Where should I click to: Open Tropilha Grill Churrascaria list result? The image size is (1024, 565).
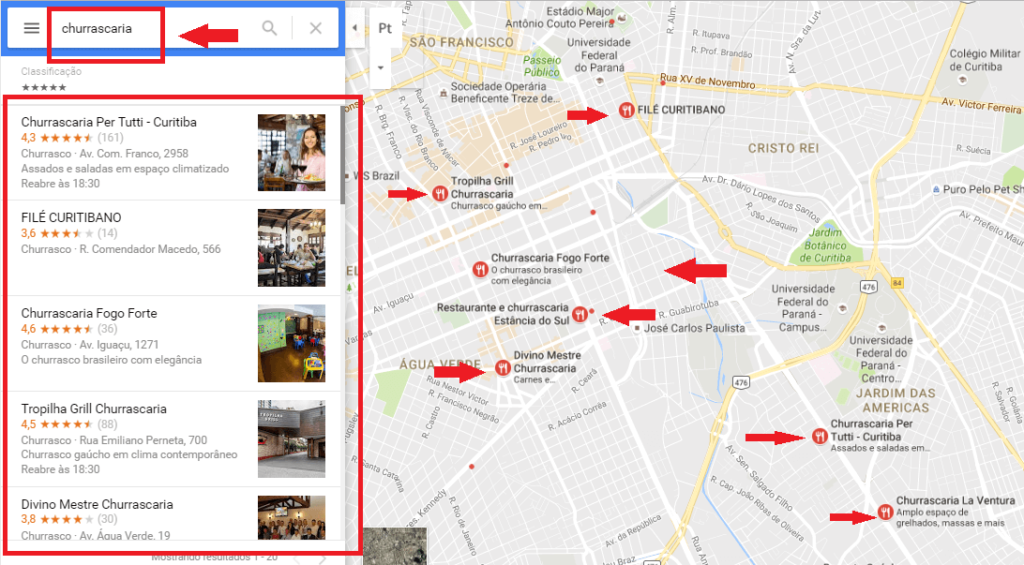coord(174,439)
